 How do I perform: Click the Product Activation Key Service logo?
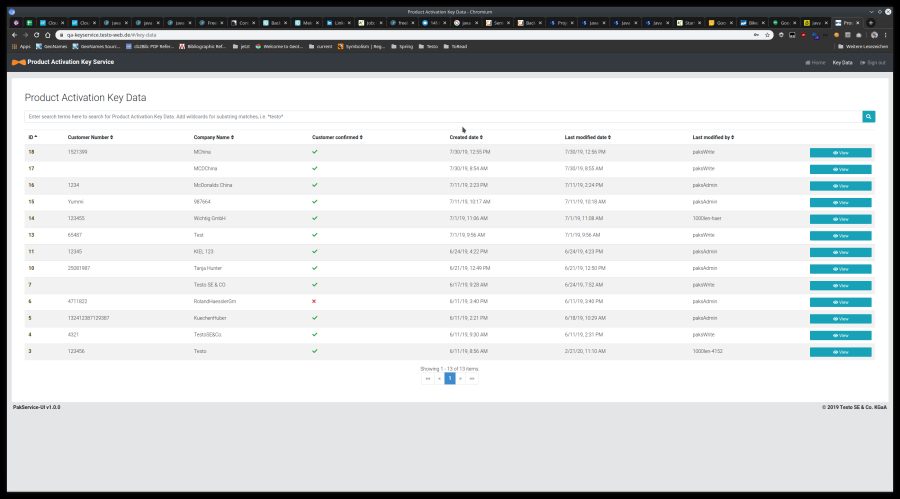click(x=62, y=62)
